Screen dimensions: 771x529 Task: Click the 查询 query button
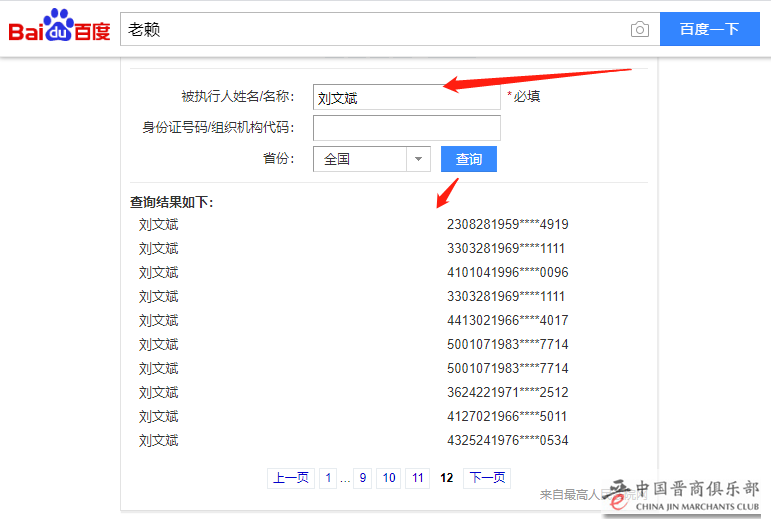[x=468, y=159]
